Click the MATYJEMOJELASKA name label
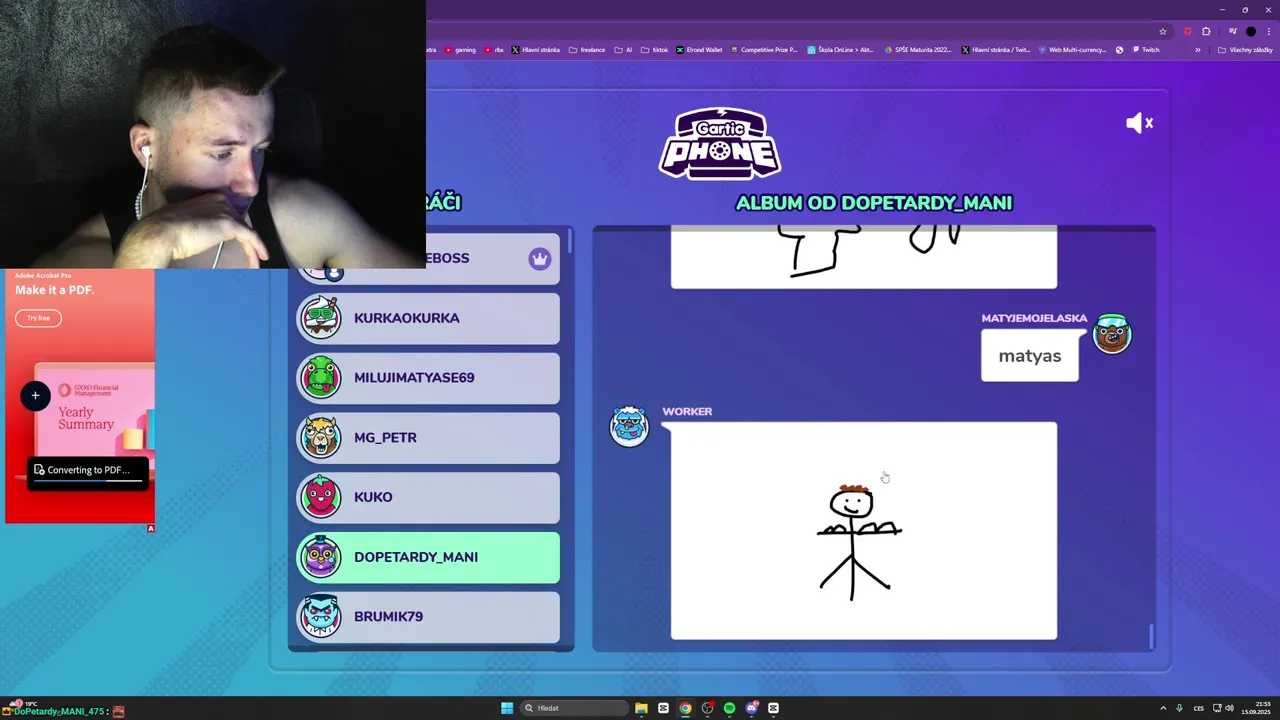This screenshot has height=720, width=1280. [1034, 318]
